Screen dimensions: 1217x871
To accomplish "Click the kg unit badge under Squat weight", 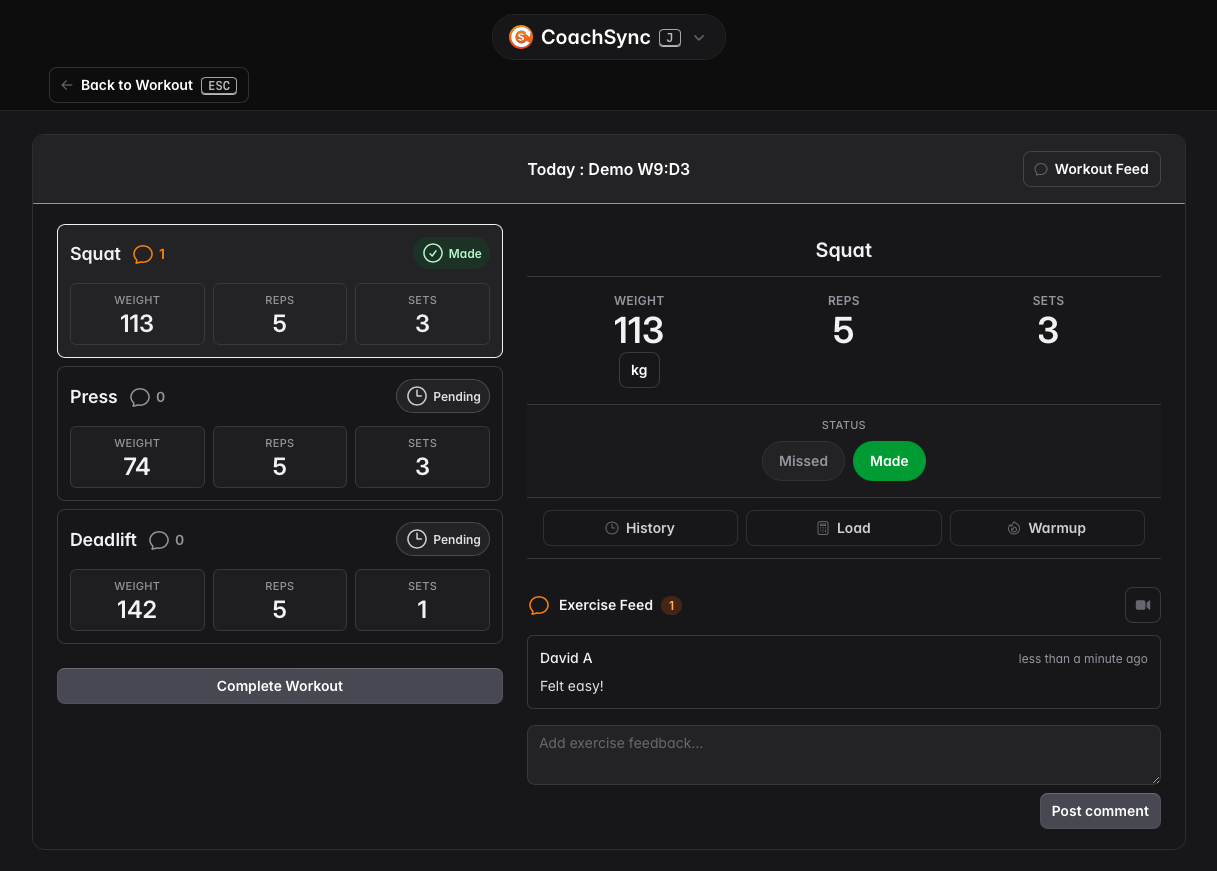I will [x=639, y=369].
